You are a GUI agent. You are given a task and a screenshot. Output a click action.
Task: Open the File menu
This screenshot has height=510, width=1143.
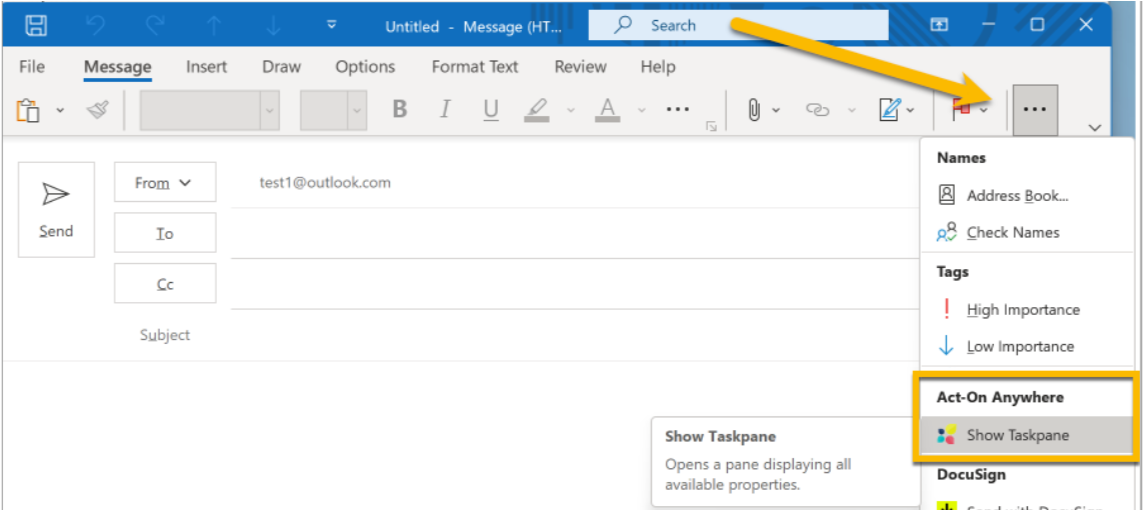tap(32, 67)
